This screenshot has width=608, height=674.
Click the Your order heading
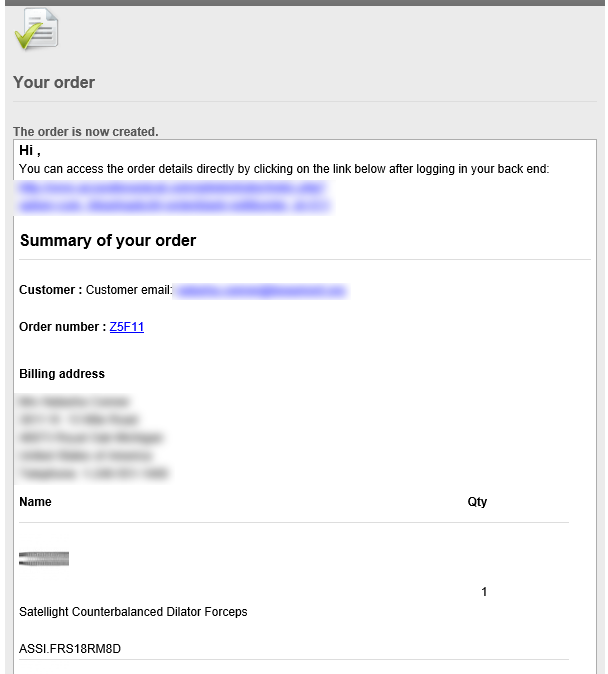pos(54,82)
